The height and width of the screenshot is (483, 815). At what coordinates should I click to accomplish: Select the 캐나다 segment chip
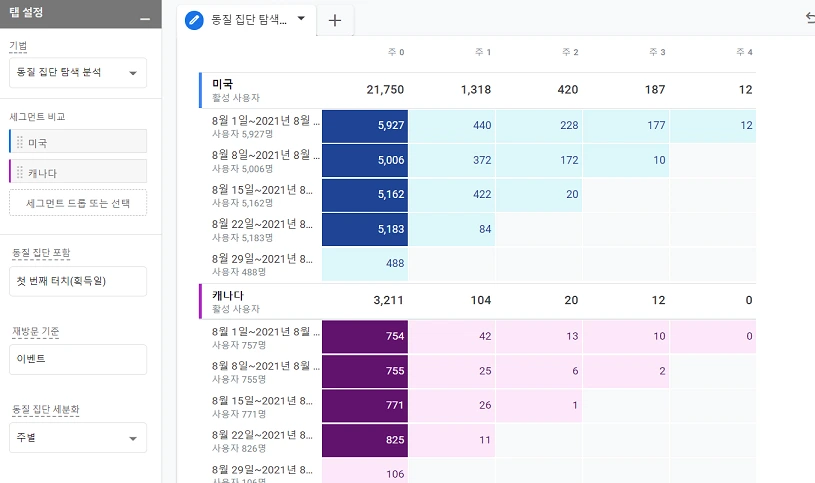[78, 172]
